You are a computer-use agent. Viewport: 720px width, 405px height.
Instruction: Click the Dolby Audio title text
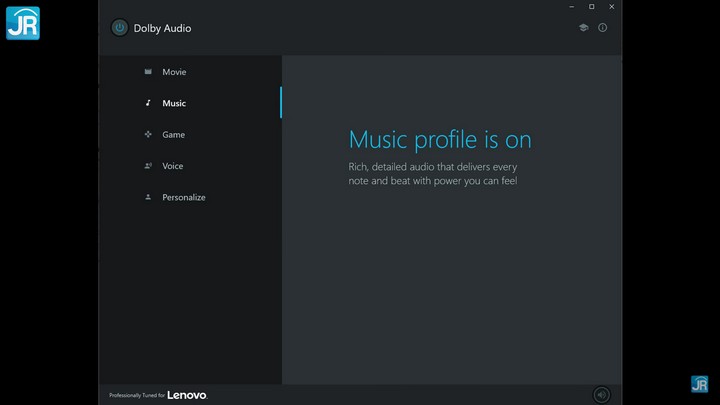pyautogui.click(x=162, y=28)
